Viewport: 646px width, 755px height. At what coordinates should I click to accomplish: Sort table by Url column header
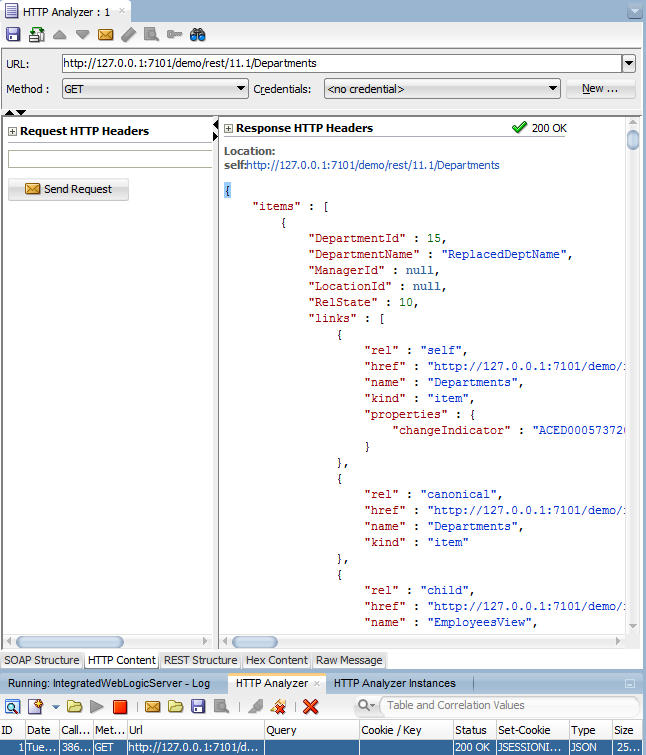pos(195,730)
